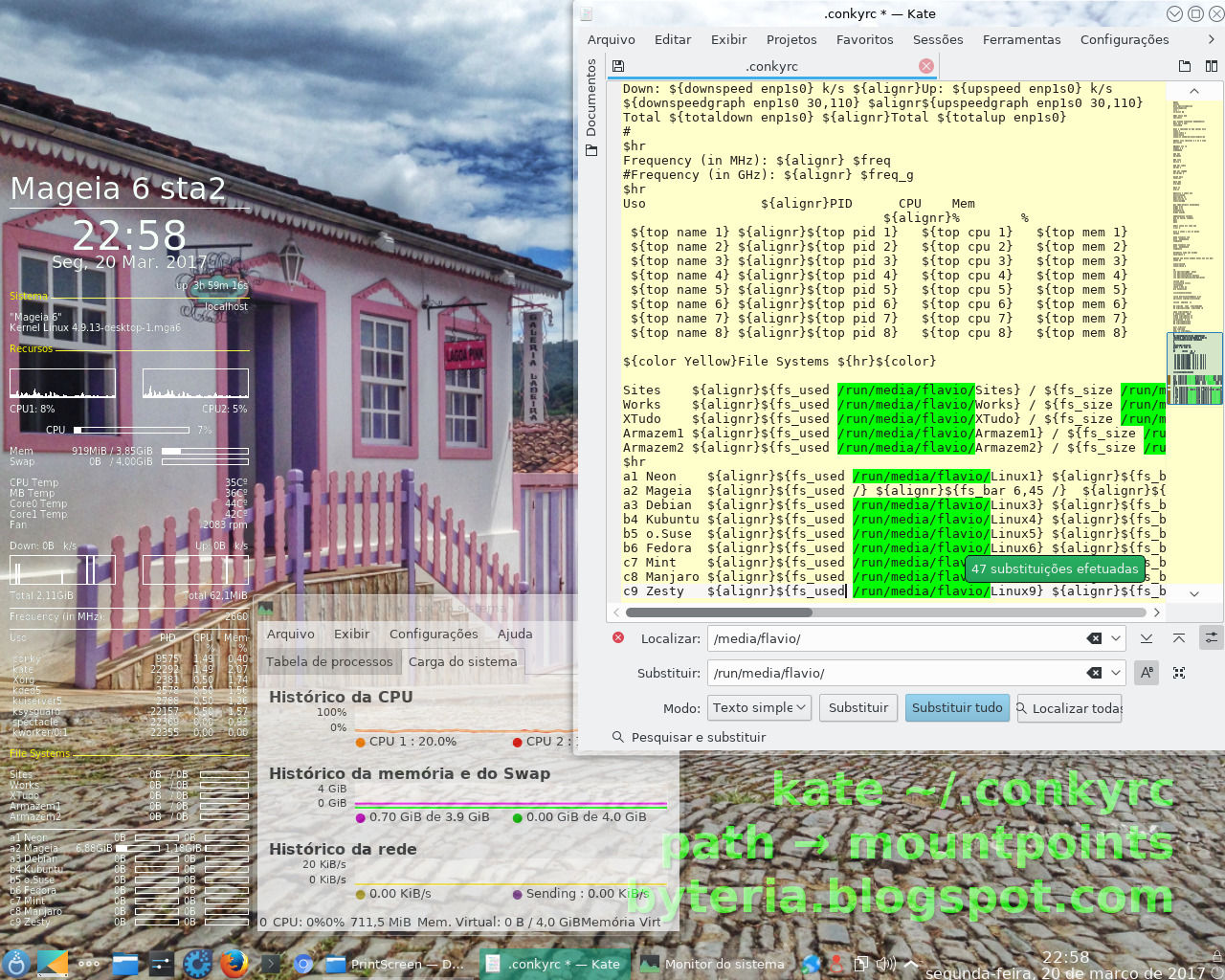Expand hidden system tray icons arrow
The height and width of the screenshot is (980, 1225).
click(911, 964)
